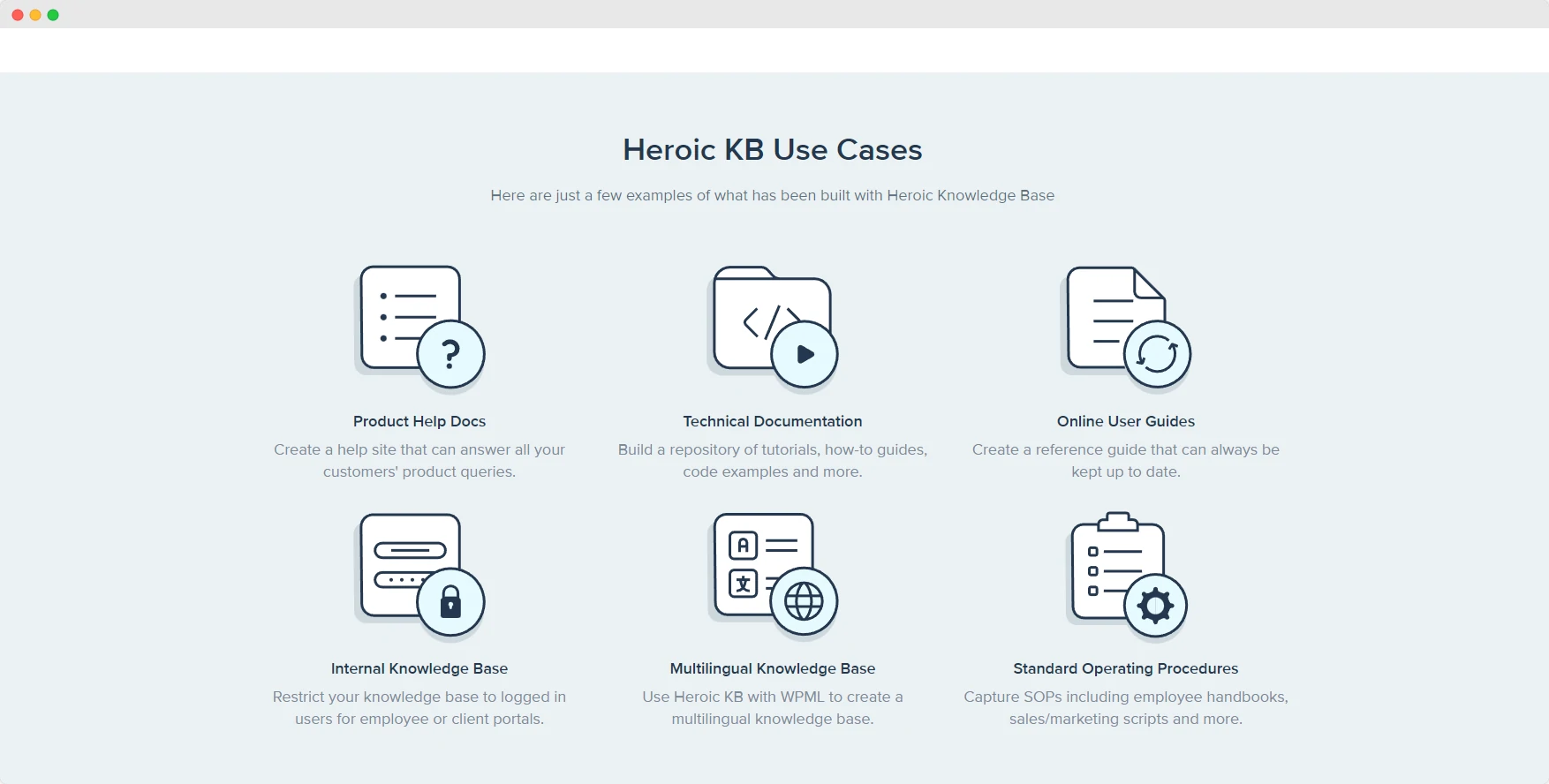The image size is (1549, 784).
Task: Click the Standard Operating Procedures clipboard gear icon
Action: point(1126,577)
